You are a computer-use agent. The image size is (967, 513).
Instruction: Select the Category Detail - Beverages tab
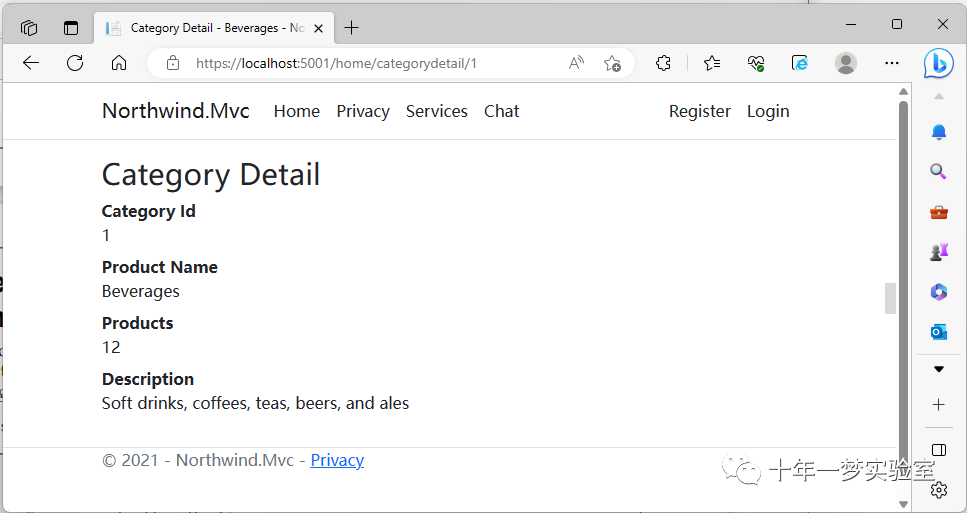pos(214,28)
